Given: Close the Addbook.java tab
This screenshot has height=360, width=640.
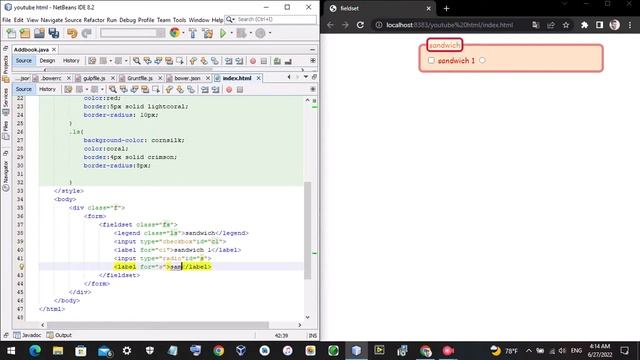Looking at the screenshot, I should [x=54, y=49].
